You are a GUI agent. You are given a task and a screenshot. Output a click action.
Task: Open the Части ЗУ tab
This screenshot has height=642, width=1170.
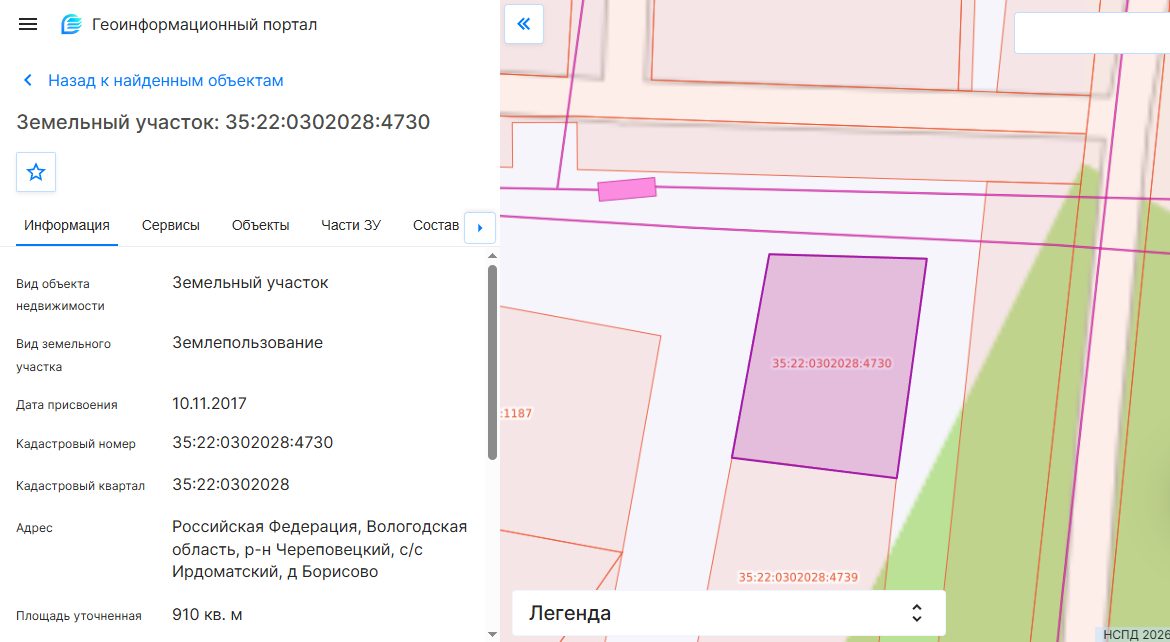point(351,225)
